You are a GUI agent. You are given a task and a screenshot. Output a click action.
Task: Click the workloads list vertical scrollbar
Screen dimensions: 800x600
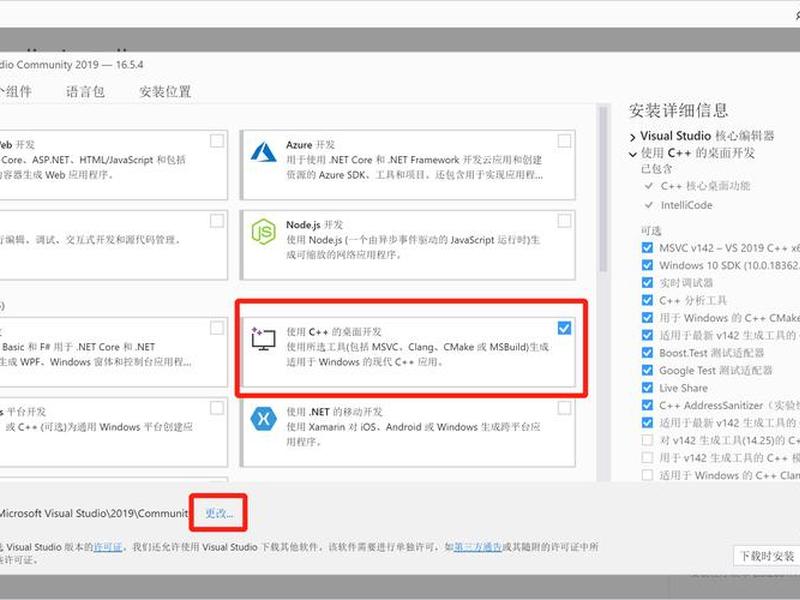(x=603, y=189)
